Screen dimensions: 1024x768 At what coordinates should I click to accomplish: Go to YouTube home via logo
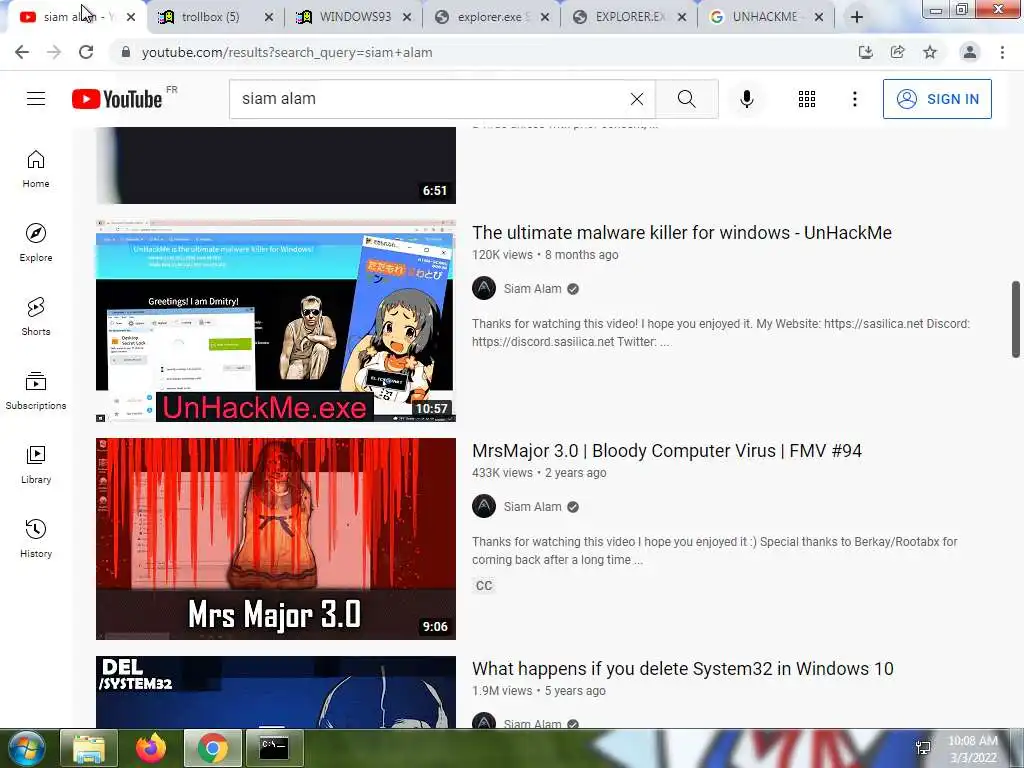(118, 99)
